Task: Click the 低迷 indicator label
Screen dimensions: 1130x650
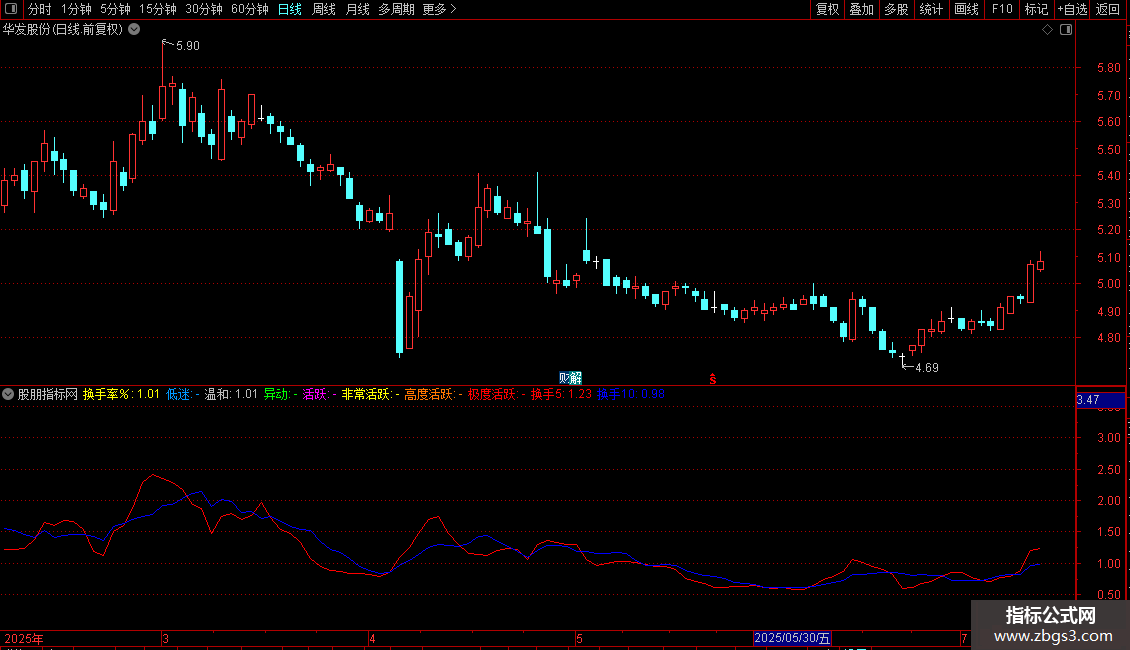Action: click(x=179, y=394)
